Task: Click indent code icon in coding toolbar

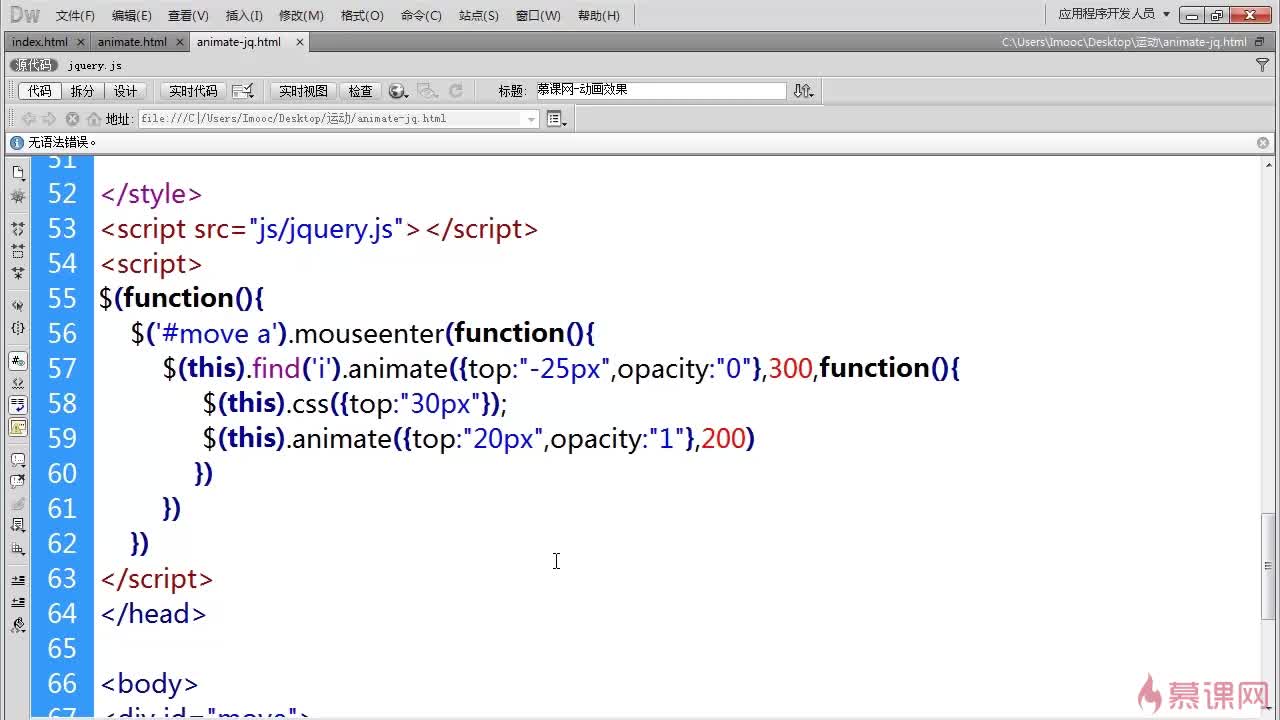Action: click(18, 580)
